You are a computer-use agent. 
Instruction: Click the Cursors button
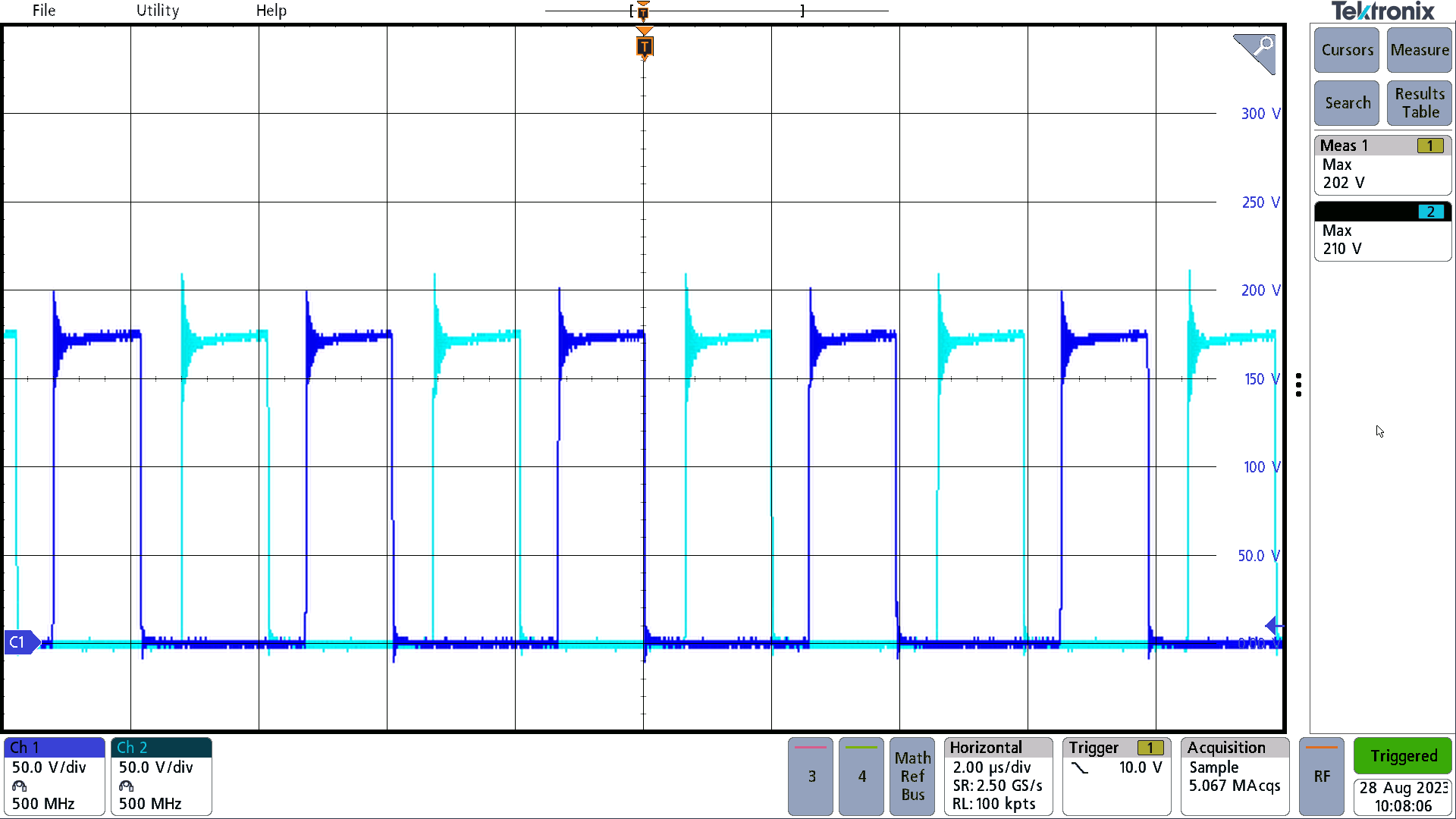pyautogui.click(x=1347, y=50)
